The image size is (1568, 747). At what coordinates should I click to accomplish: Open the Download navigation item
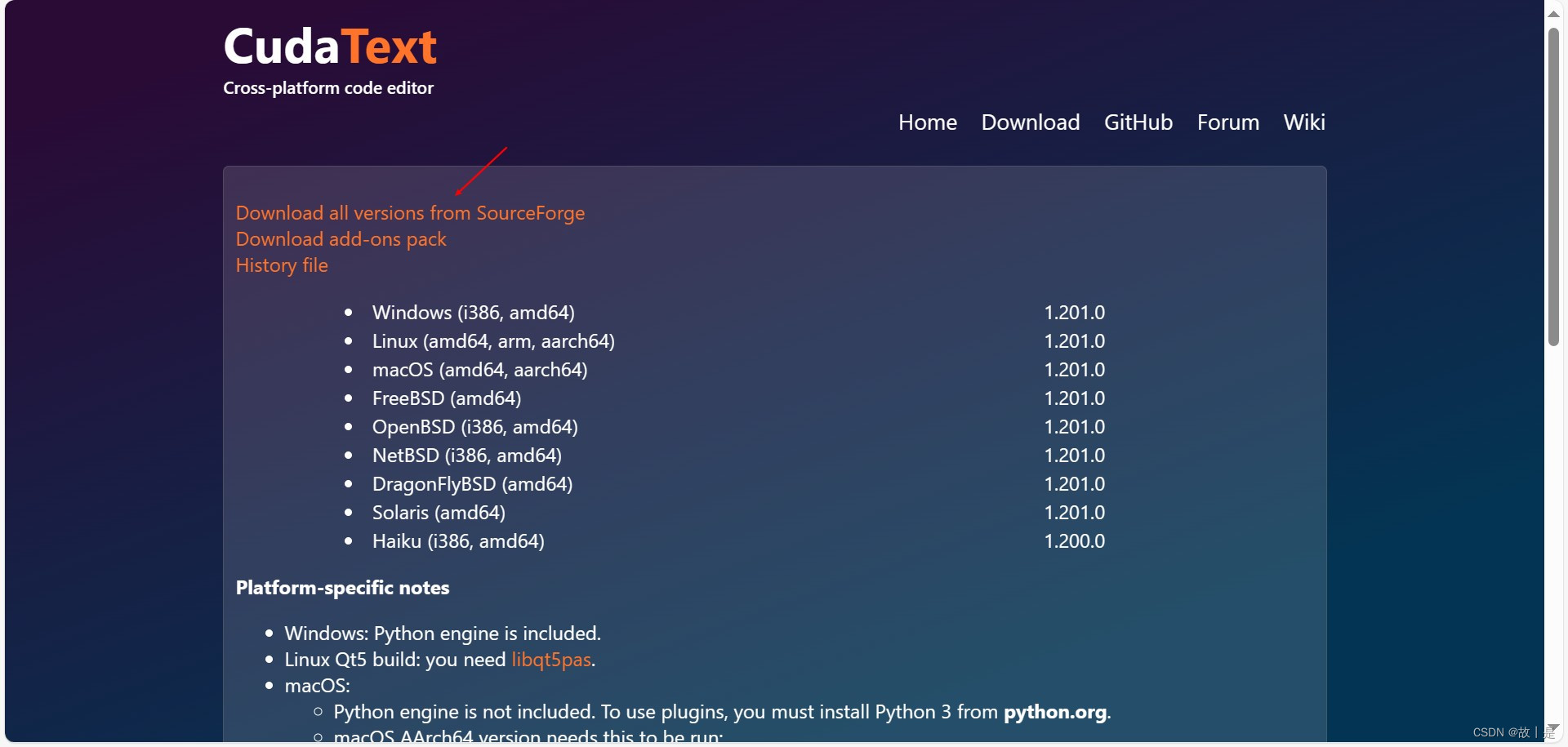1030,122
